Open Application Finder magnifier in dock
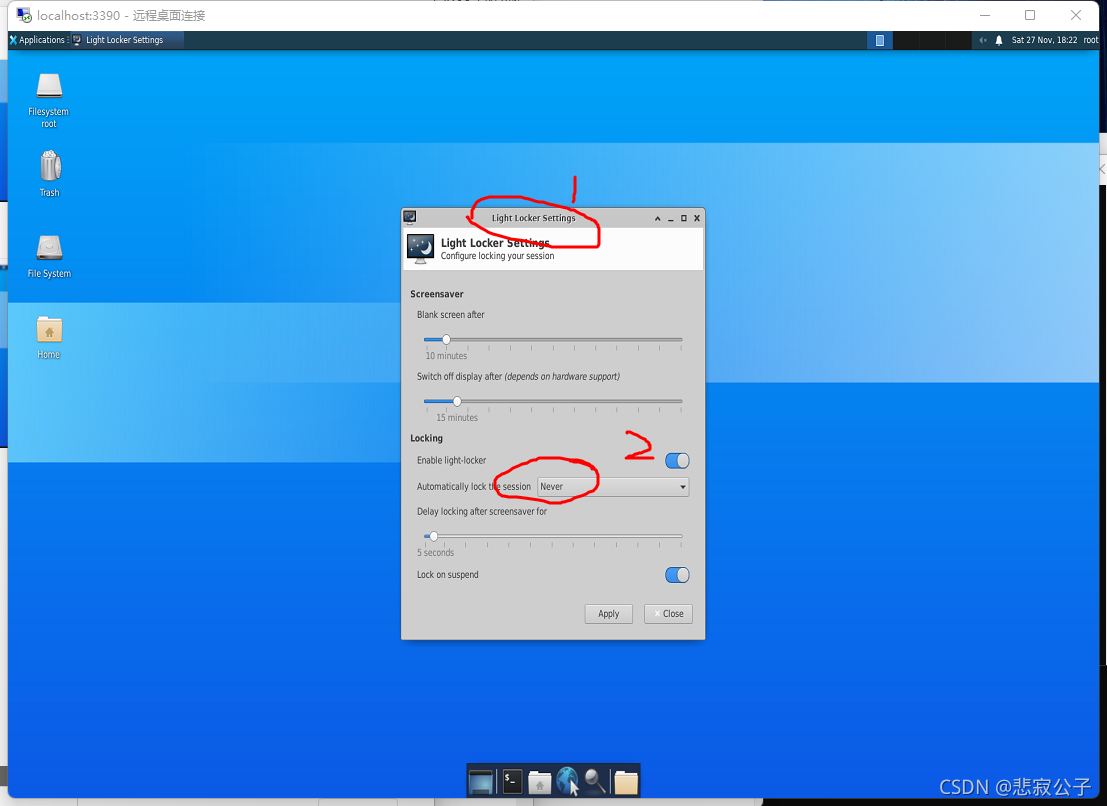Screen dimensions: 1107x806 tap(594, 782)
